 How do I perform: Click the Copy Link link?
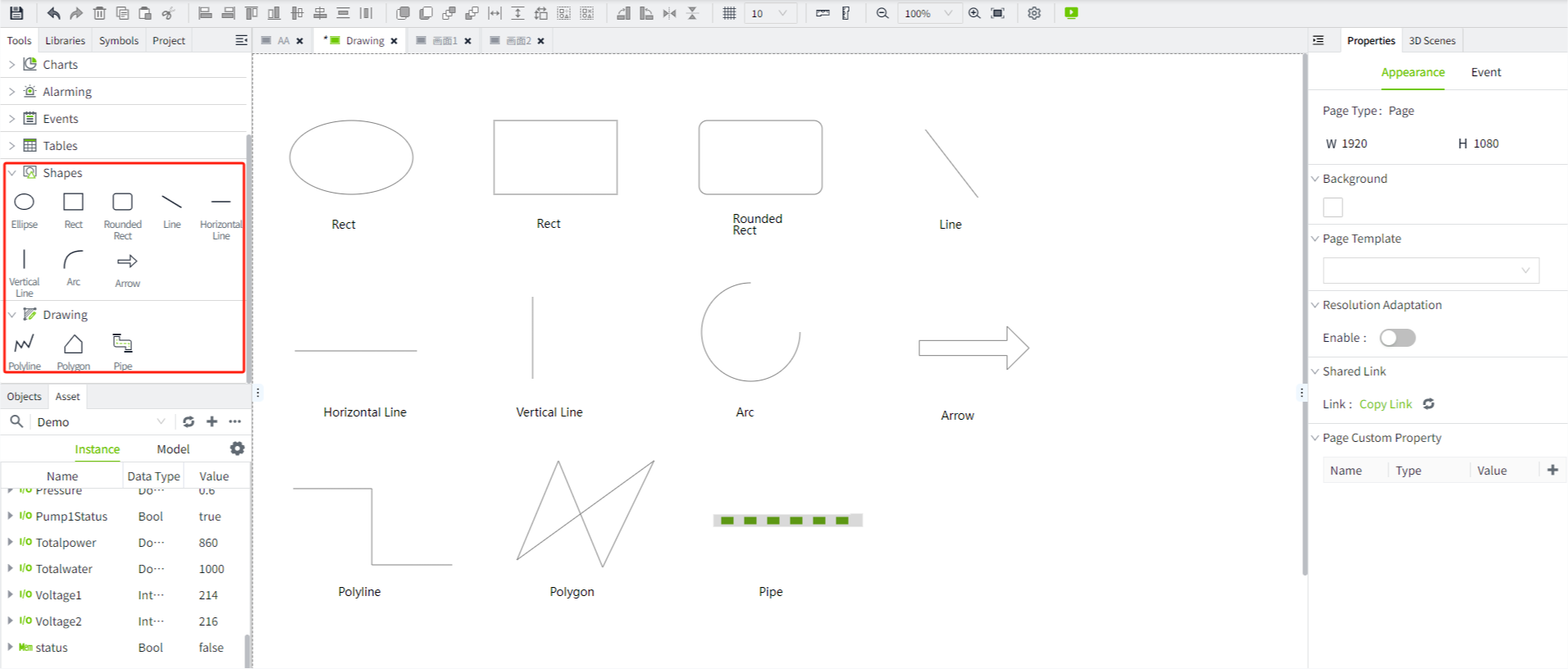tap(1385, 404)
